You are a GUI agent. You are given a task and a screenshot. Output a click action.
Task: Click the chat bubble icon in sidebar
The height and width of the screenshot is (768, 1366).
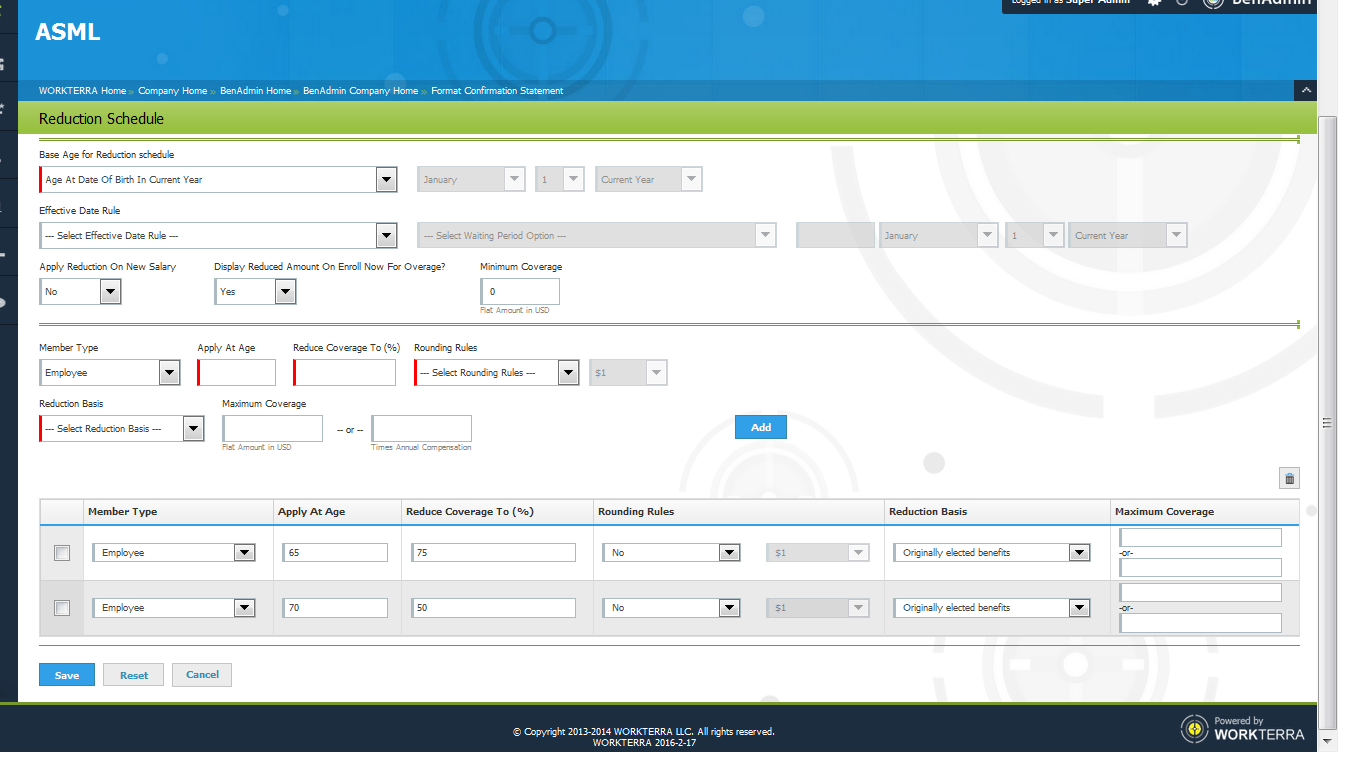[5, 303]
